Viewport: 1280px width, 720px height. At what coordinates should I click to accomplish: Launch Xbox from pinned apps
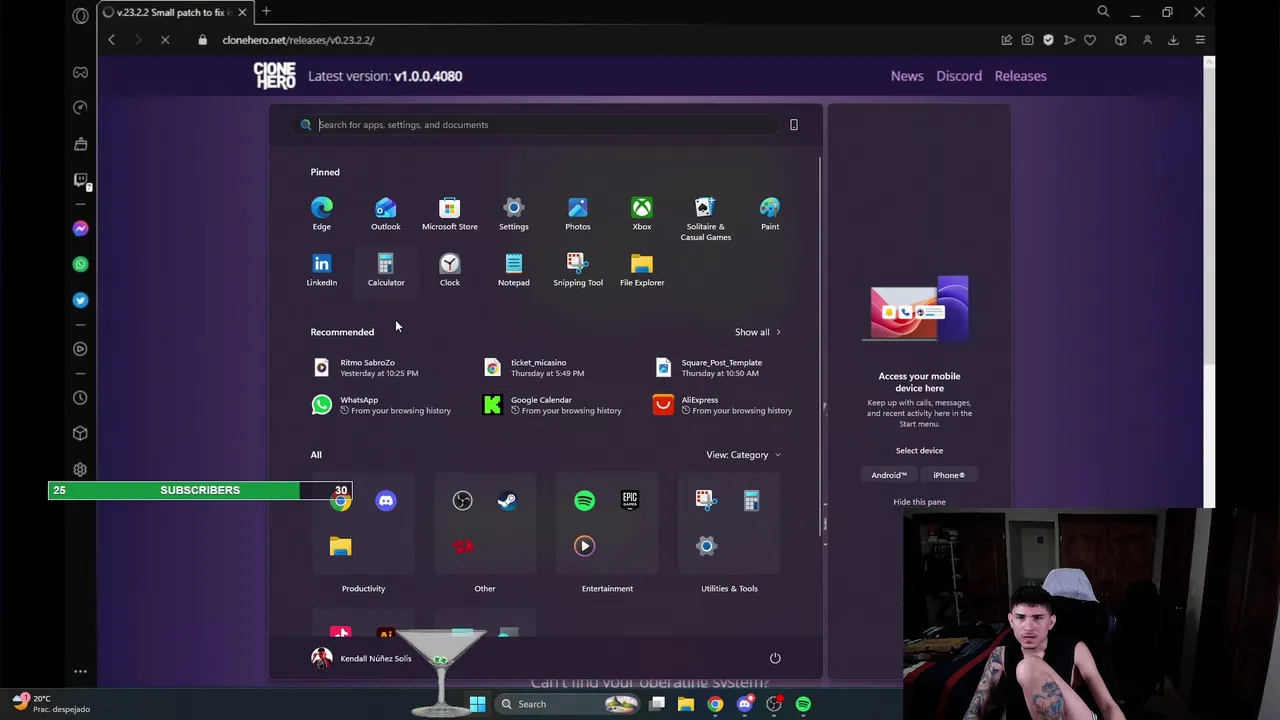641,213
